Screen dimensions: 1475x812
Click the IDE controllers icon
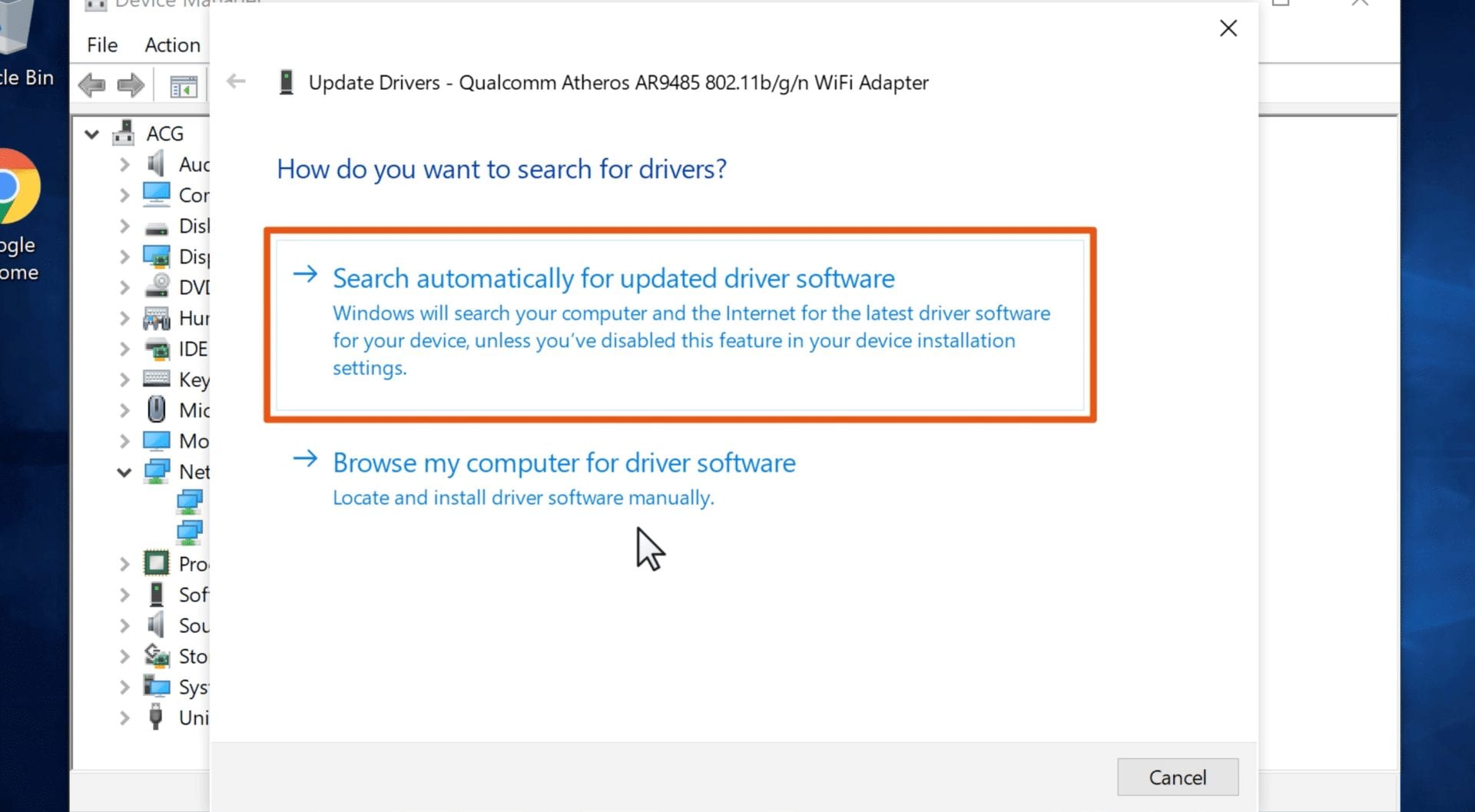point(157,349)
